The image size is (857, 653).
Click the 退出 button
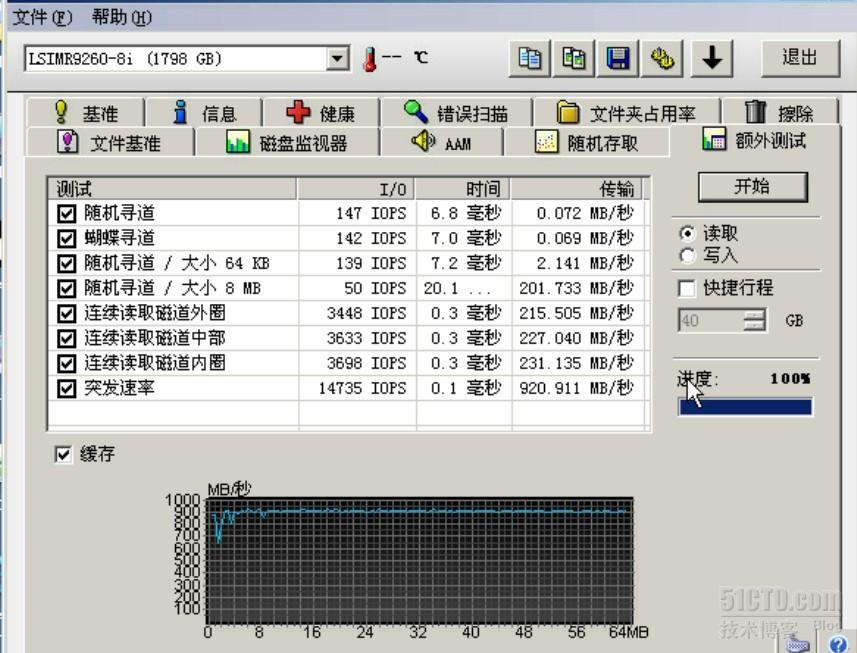pyautogui.click(x=800, y=58)
